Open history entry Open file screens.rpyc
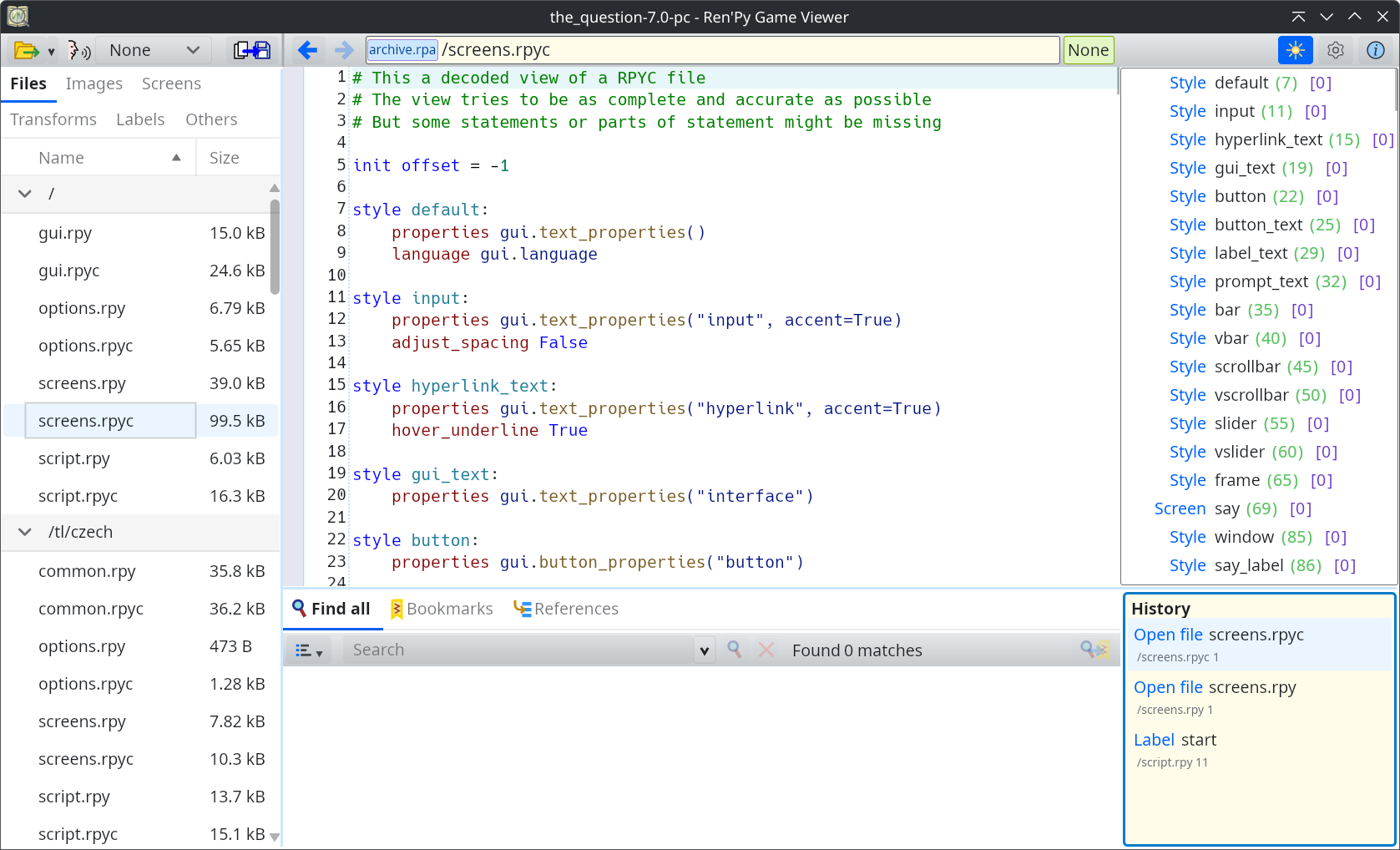Image resolution: width=1400 pixels, height=850 pixels. click(x=1259, y=644)
